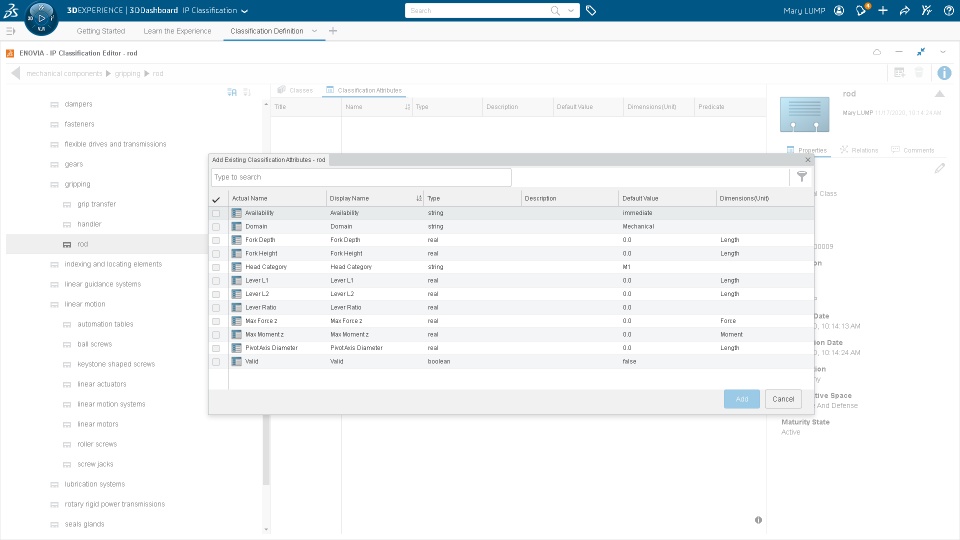Check the Fork Depth attribute checkbox
This screenshot has width=960, height=540.
coord(216,240)
